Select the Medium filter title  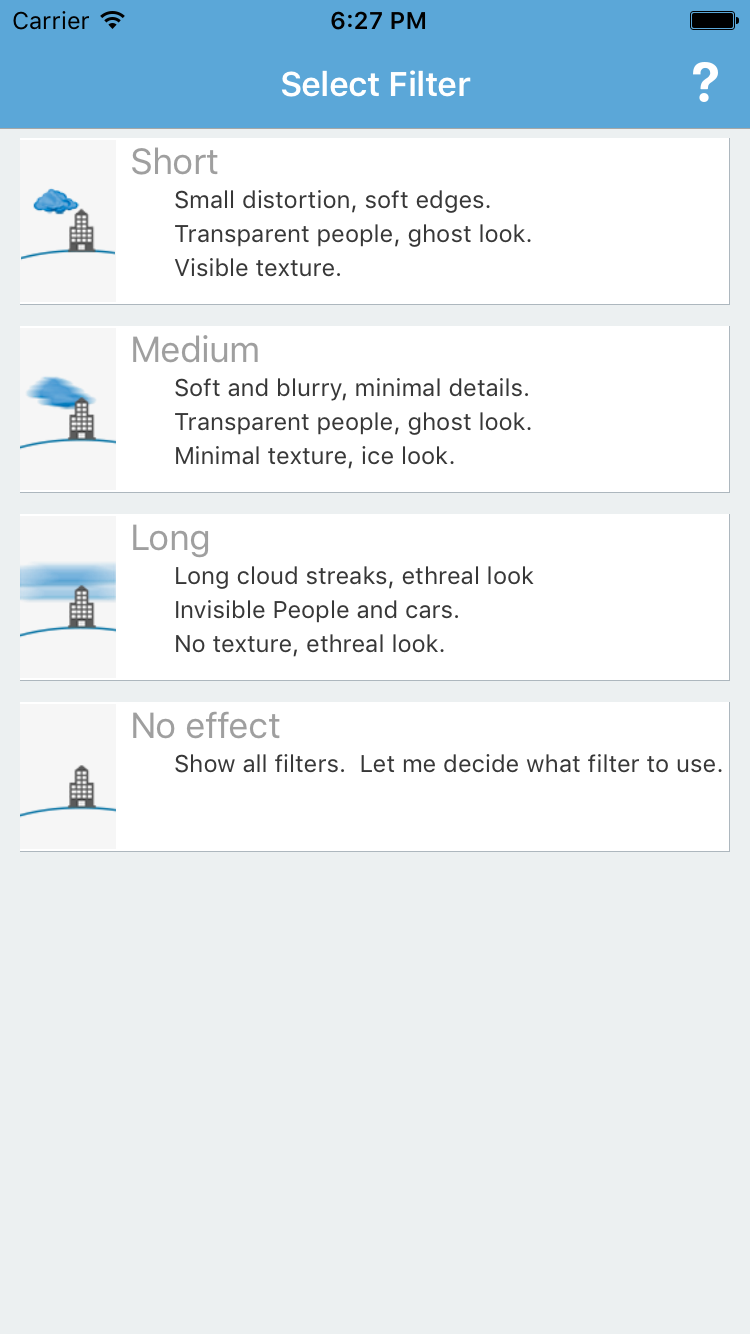tap(195, 350)
